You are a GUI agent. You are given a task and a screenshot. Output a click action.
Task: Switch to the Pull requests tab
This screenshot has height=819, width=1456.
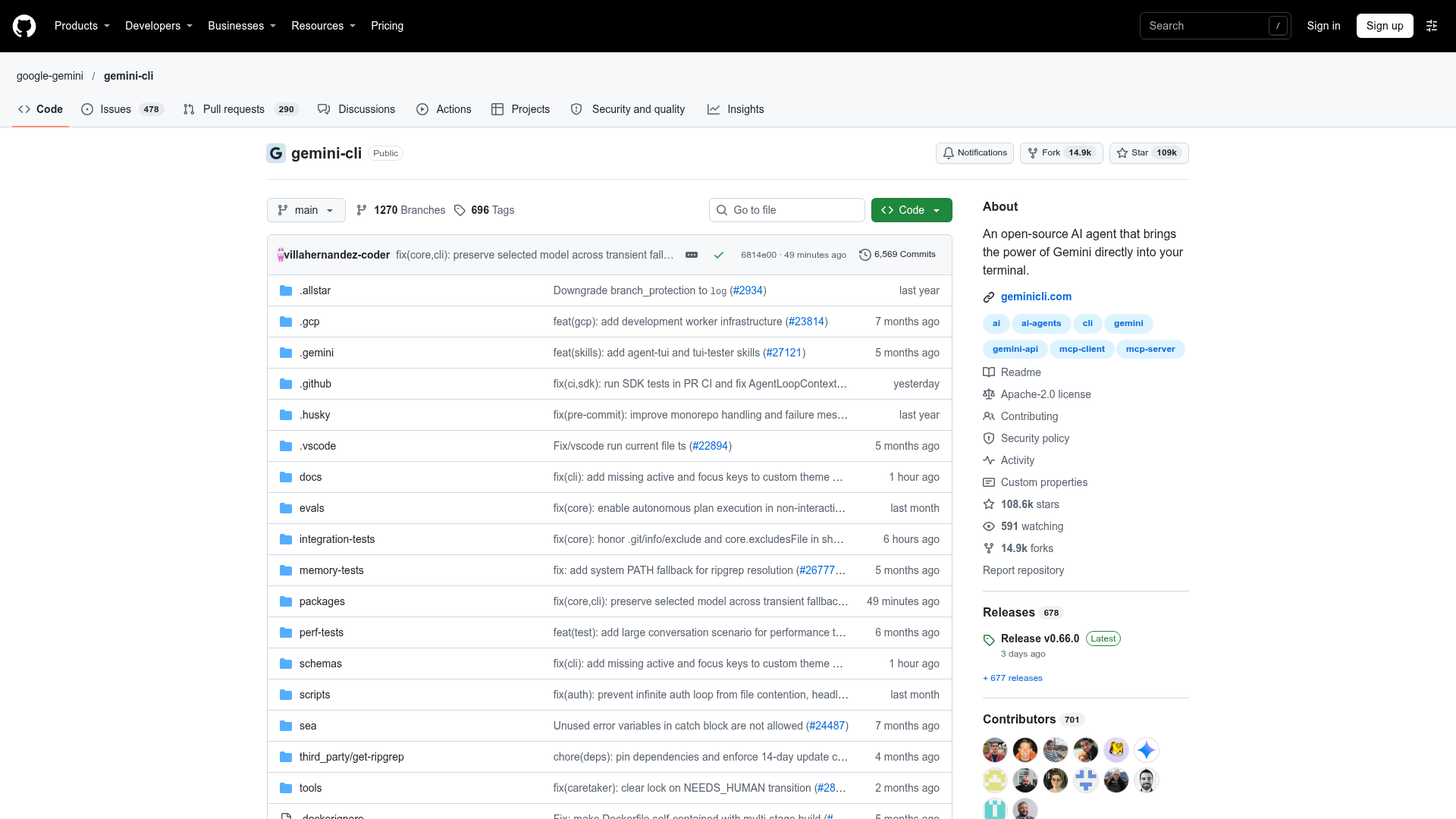click(x=241, y=109)
